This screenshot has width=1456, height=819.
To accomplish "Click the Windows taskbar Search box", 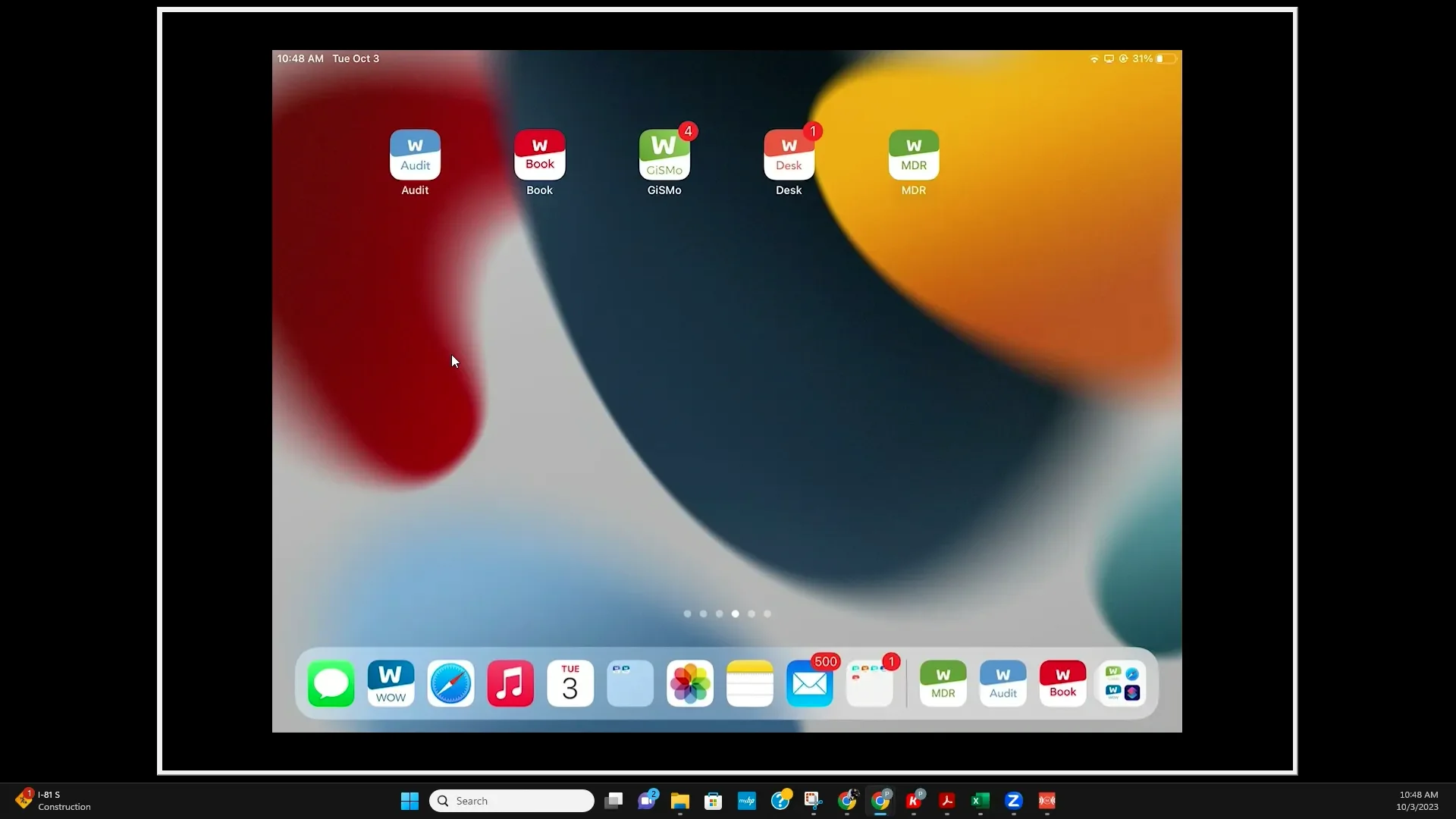I will point(512,801).
